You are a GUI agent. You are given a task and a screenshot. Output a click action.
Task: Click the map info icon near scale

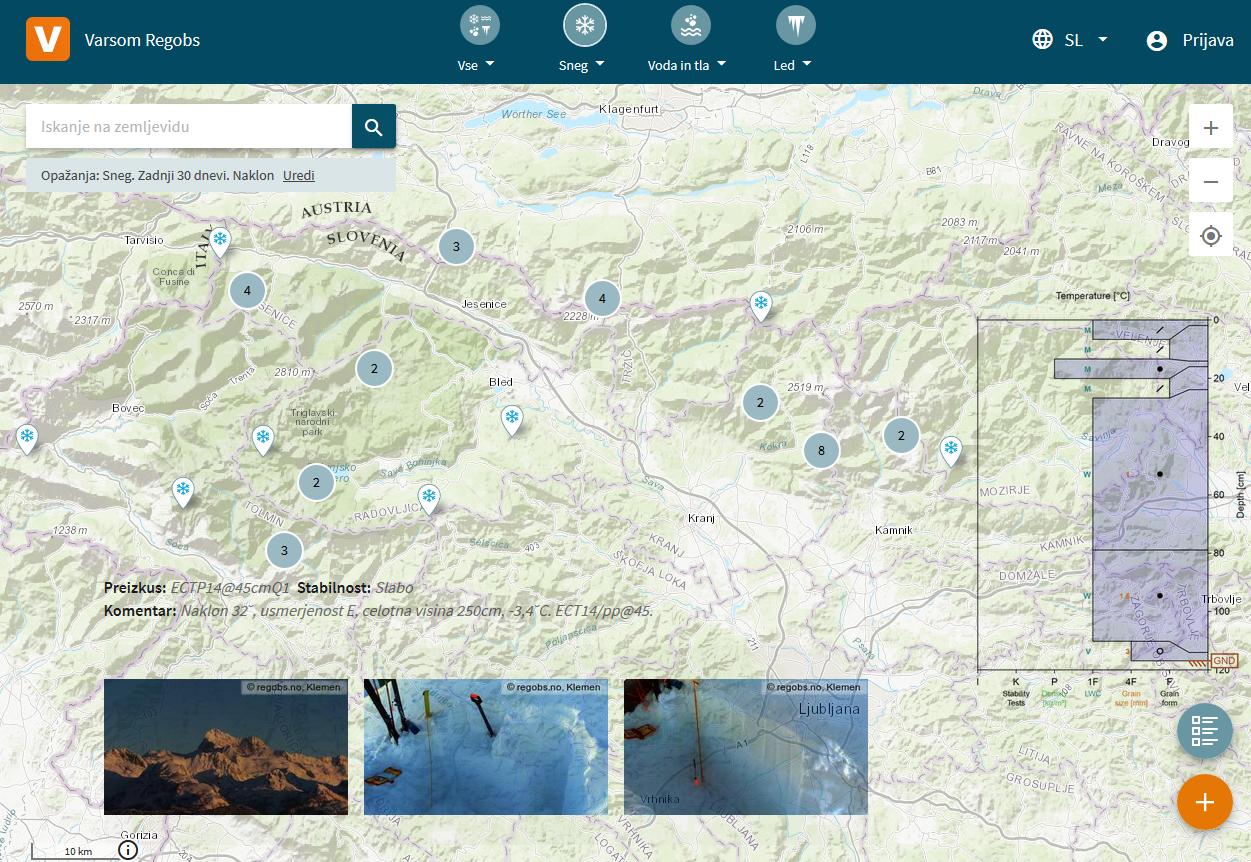[x=128, y=850]
